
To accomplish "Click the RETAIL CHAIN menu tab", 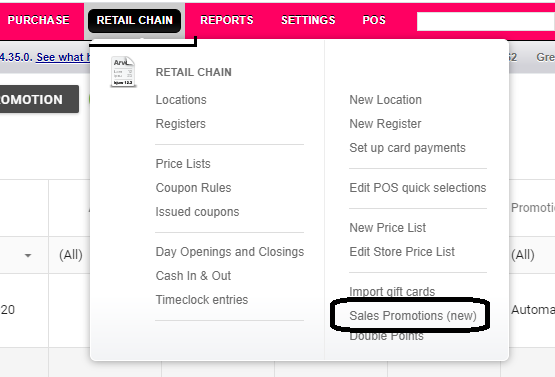I will 135,21.
